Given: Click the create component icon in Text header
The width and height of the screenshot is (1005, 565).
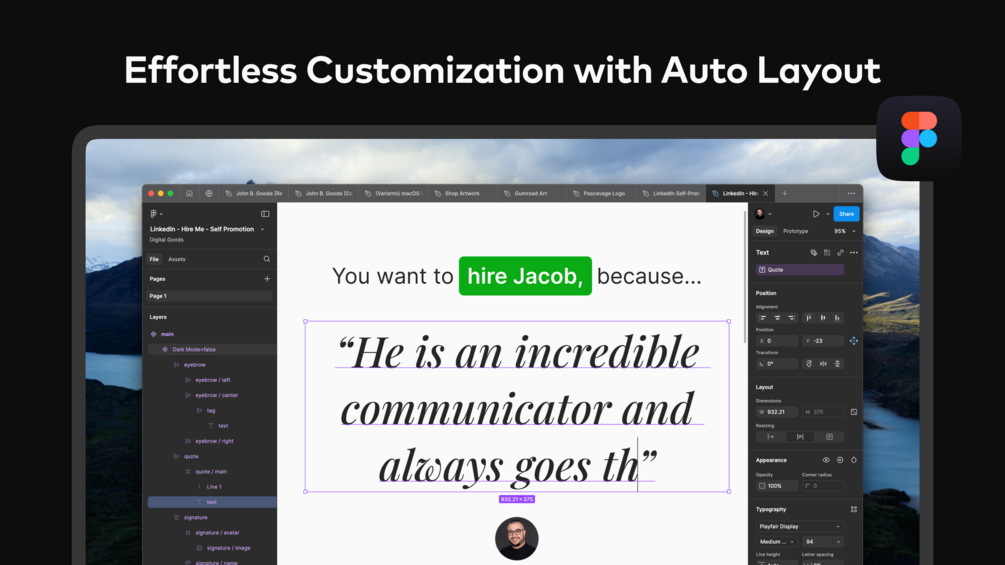Looking at the screenshot, I should tap(813, 252).
